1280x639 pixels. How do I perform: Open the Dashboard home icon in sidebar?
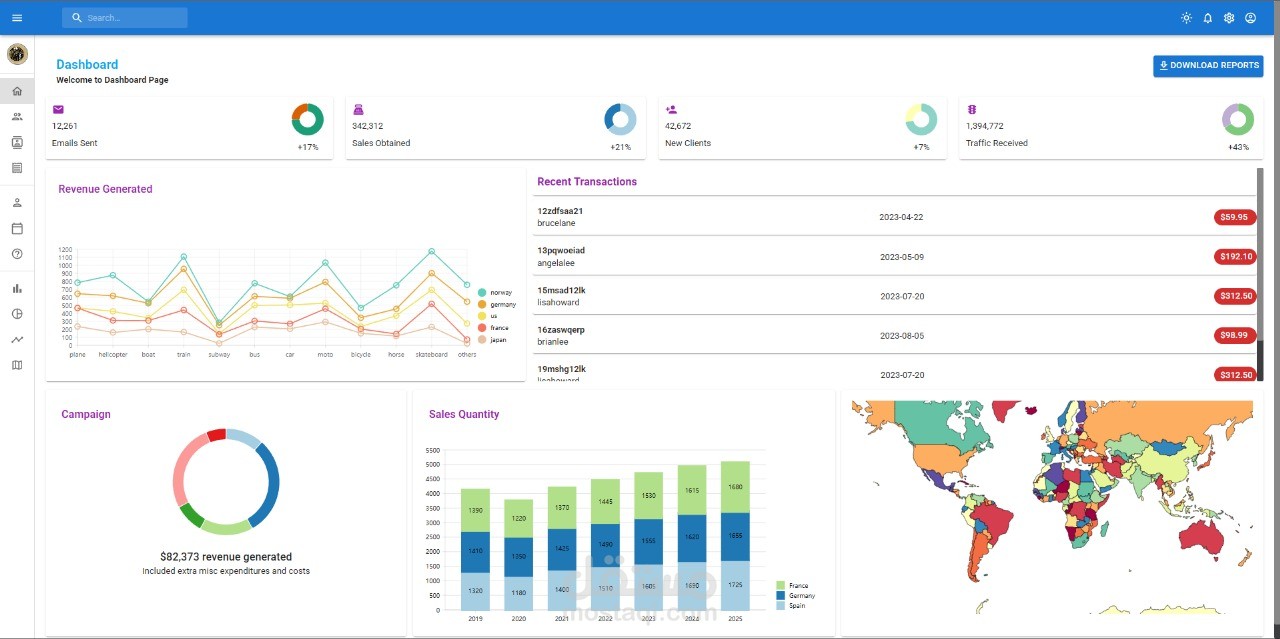pos(16,91)
